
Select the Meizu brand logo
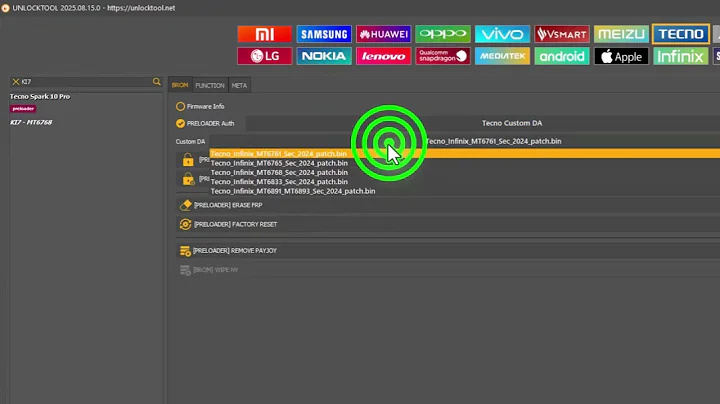621,34
